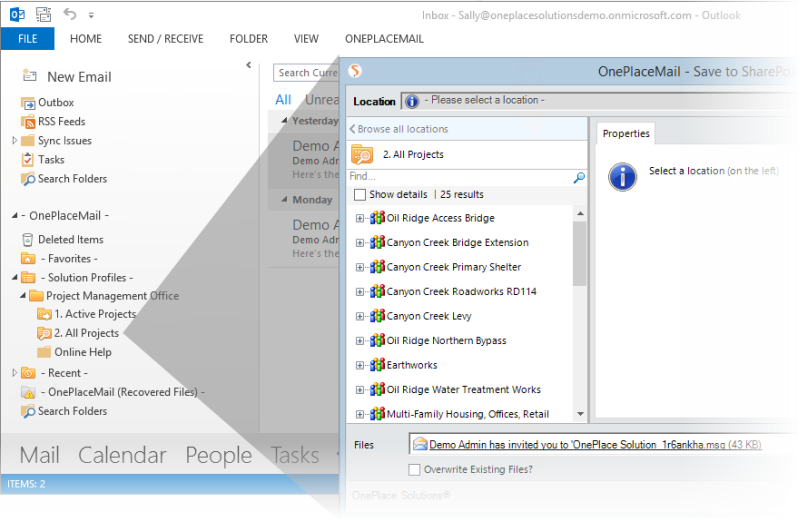Select Canyon Creek Primary Shelter site icon
800x520 pixels.
[377, 266]
